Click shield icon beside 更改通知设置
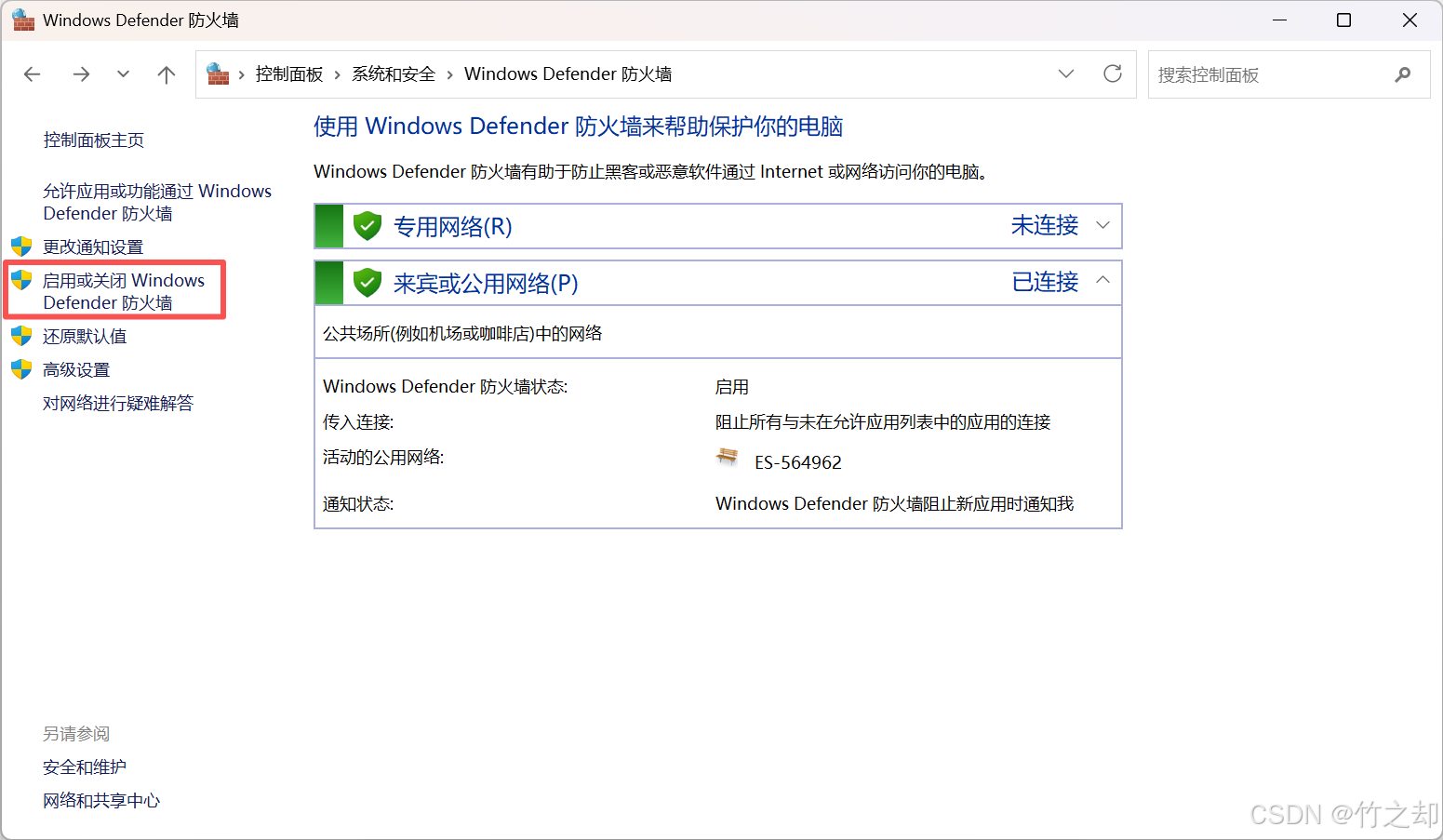The height and width of the screenshot is (840, 1443). click(x=21, y=247)
